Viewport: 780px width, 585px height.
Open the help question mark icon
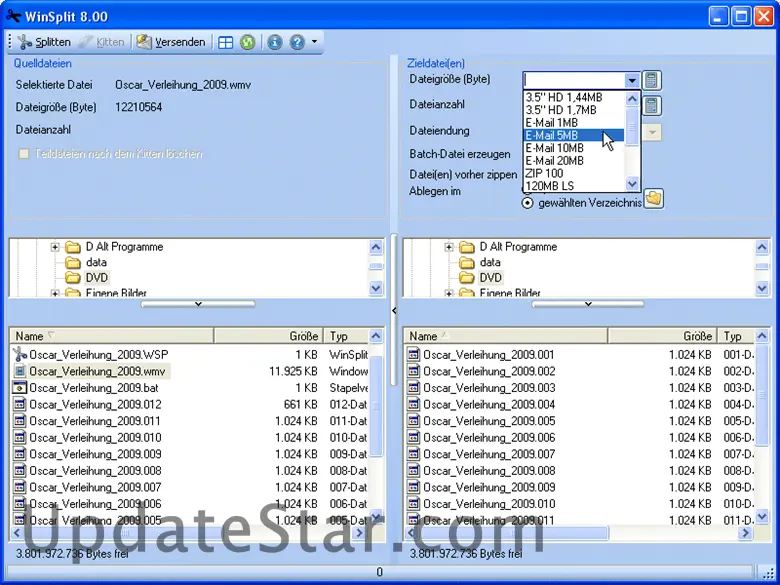pos(297,42)
